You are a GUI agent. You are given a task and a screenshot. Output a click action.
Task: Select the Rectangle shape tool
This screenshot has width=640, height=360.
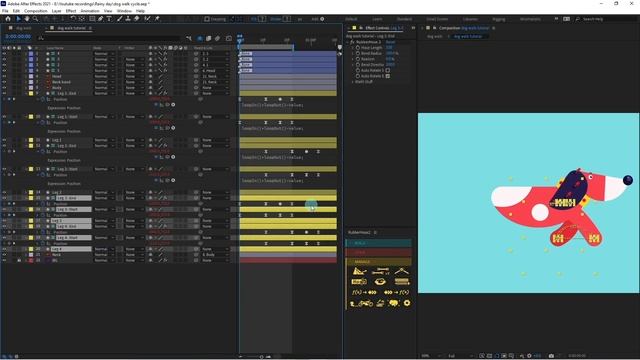click(x=92, y=19)
